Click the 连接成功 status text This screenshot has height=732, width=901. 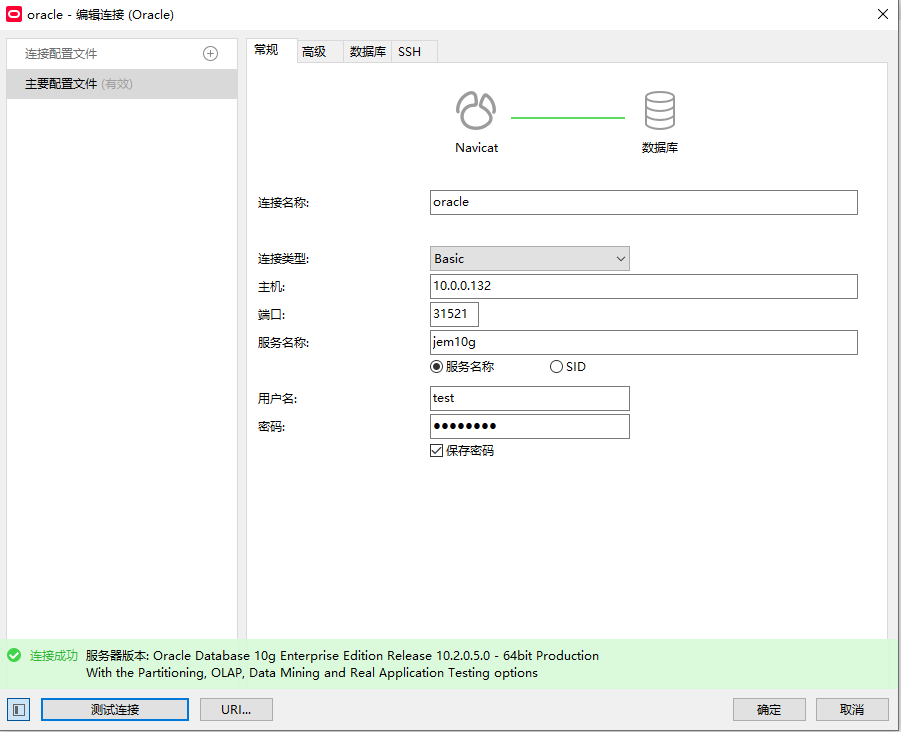pos(53,656)
